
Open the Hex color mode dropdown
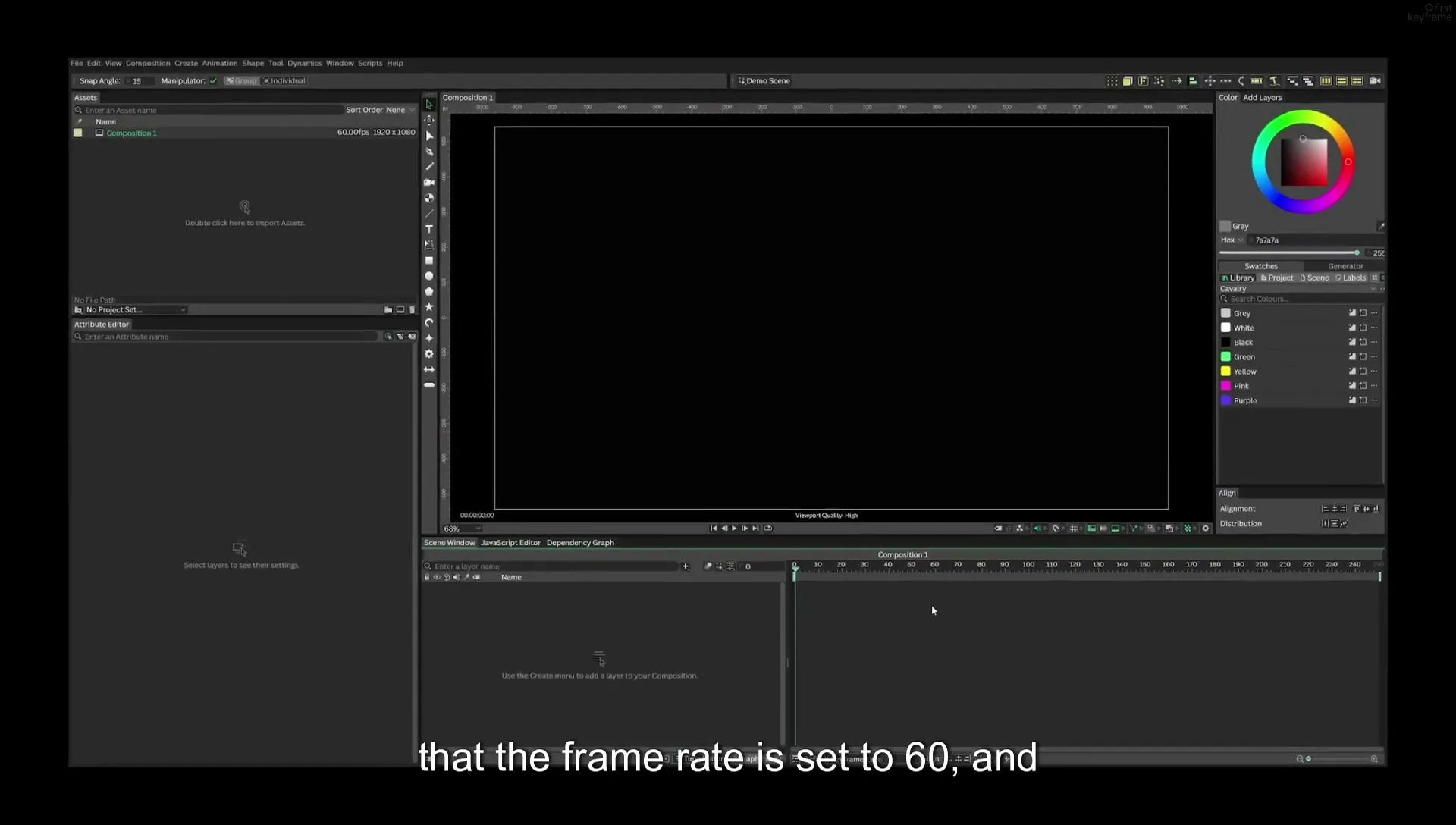1232,240
